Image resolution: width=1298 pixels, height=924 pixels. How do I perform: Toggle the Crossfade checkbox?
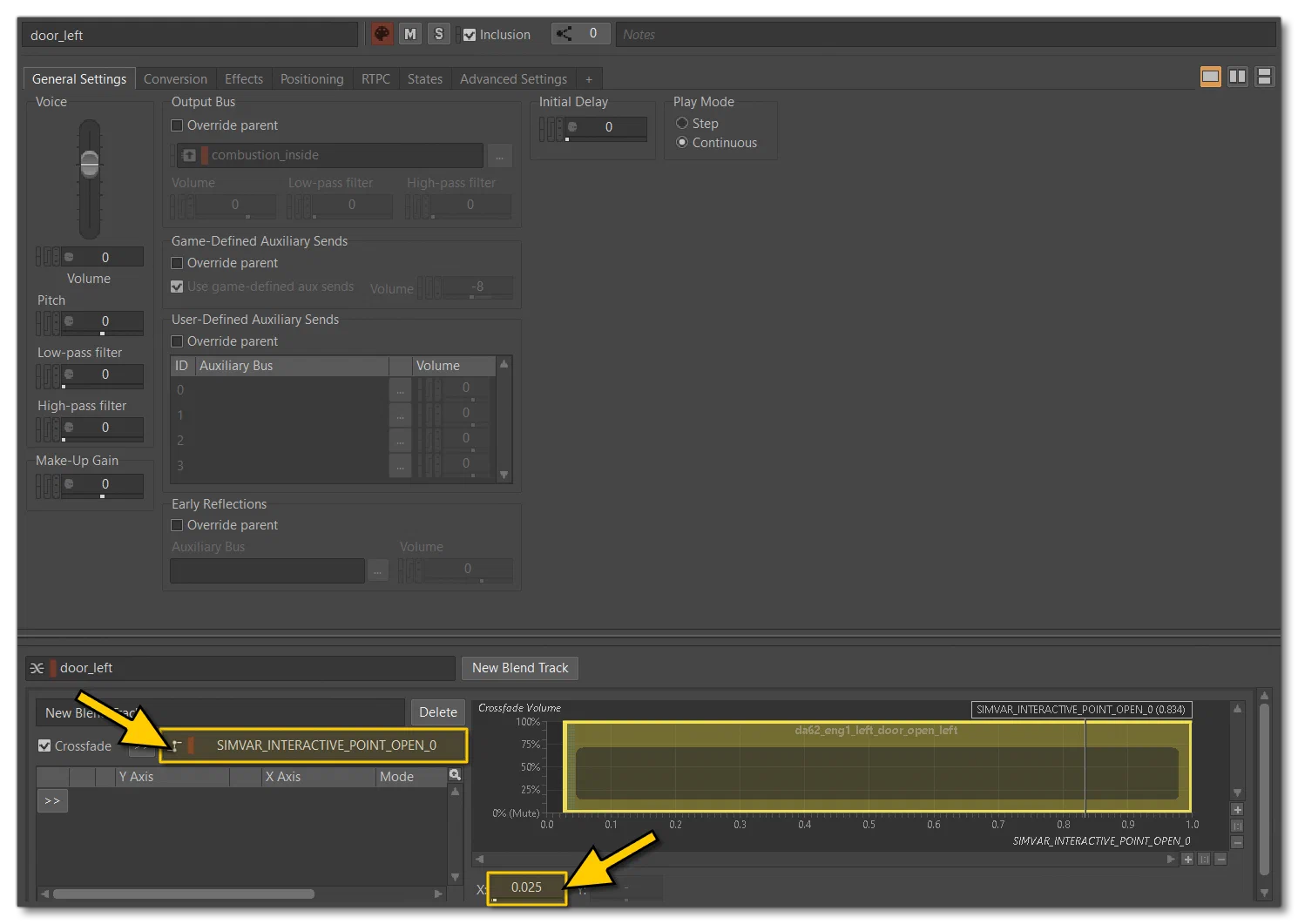(x=44, y=745)
